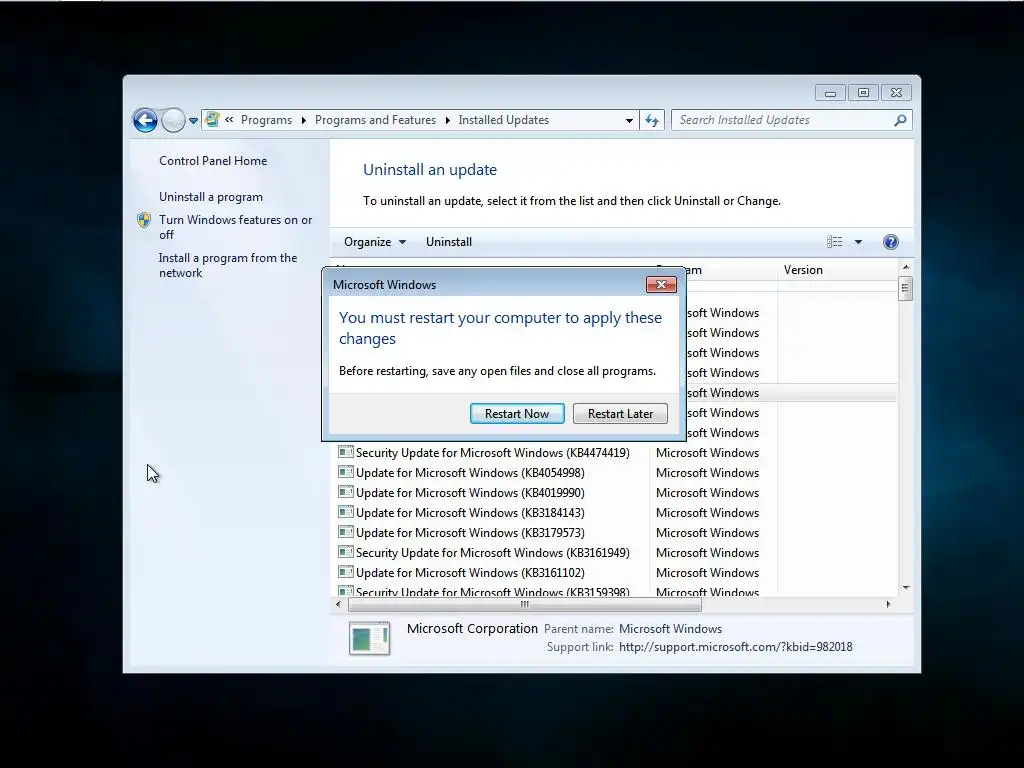Click the greyed Forward navigation button
The image size is (1024, 768).
[173, 120]
